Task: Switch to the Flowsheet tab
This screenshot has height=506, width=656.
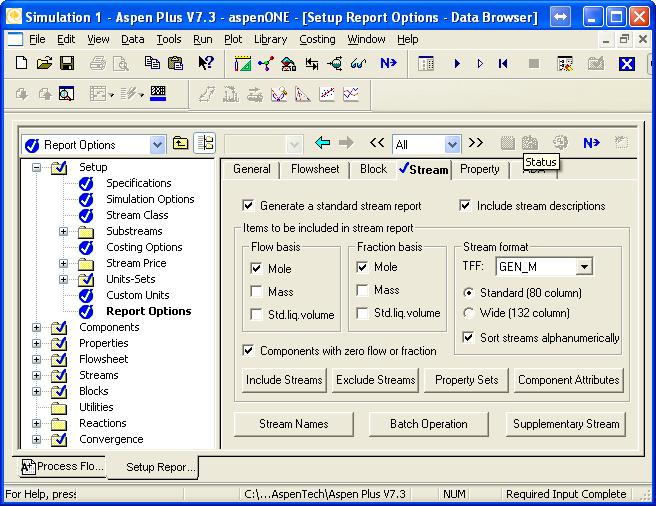Action: (315, 169)
